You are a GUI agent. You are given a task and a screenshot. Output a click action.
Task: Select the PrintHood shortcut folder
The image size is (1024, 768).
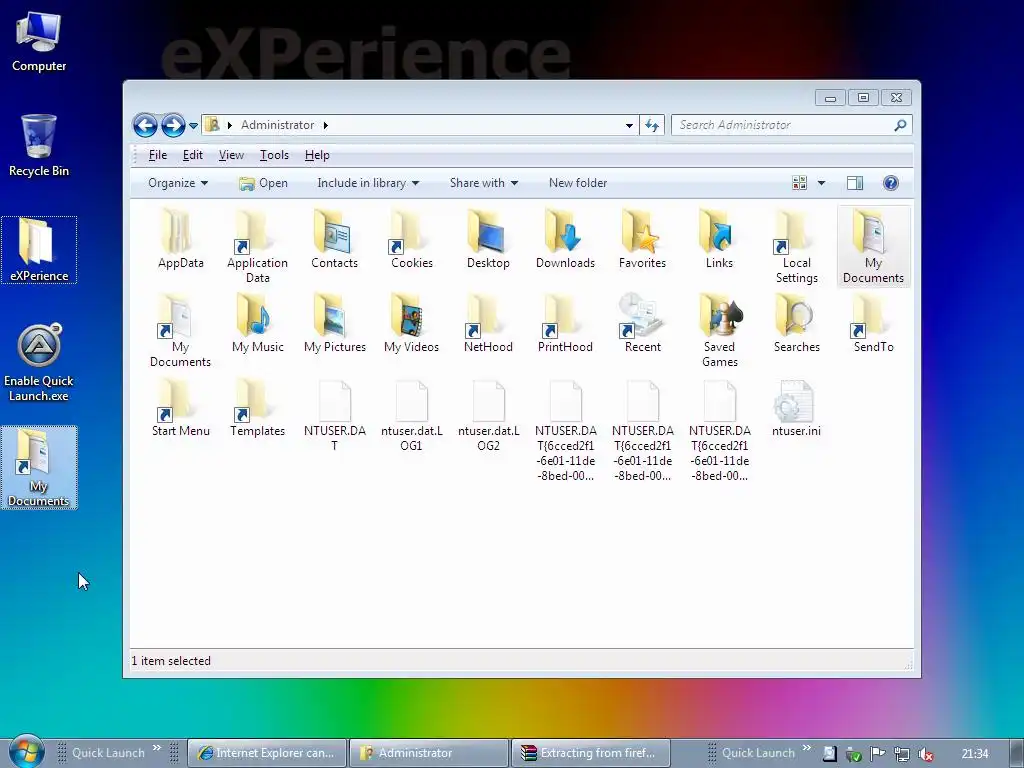point(565,323)
